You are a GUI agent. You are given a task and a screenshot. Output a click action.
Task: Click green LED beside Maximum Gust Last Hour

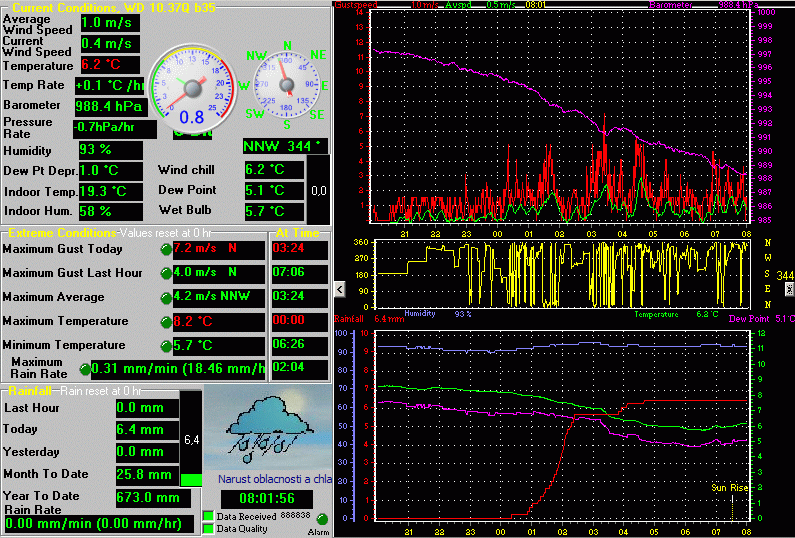(x=166, y=273)
